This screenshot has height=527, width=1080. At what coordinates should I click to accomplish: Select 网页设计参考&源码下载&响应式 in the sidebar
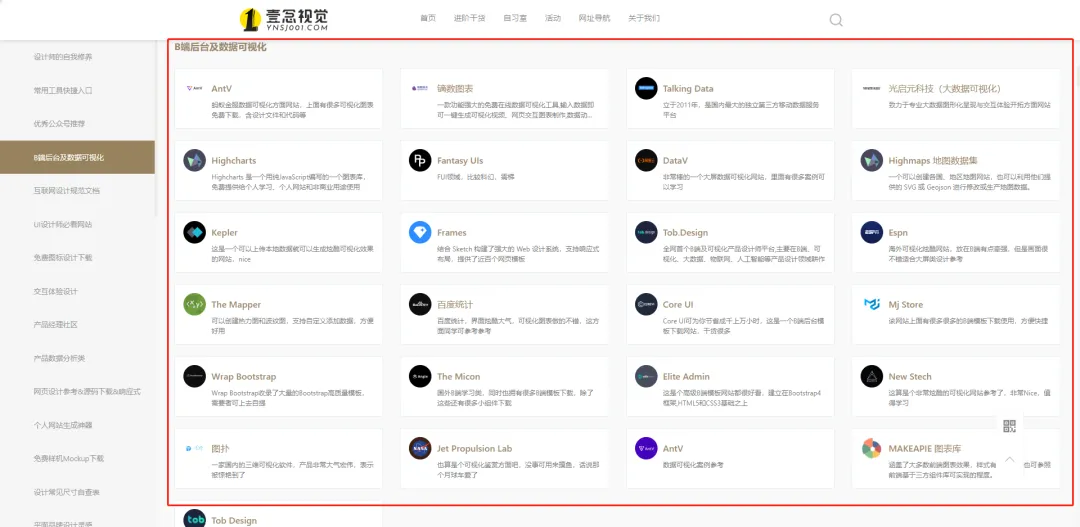(87, 391)
